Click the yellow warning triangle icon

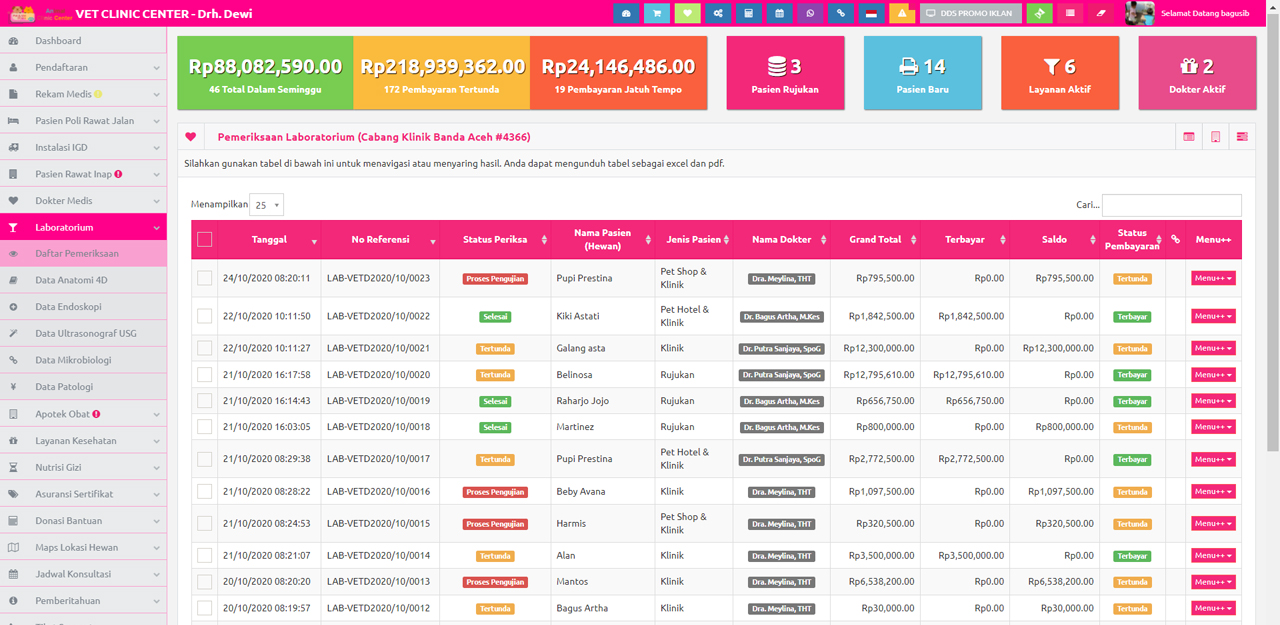pyautogui.click(x=902, y=13)
